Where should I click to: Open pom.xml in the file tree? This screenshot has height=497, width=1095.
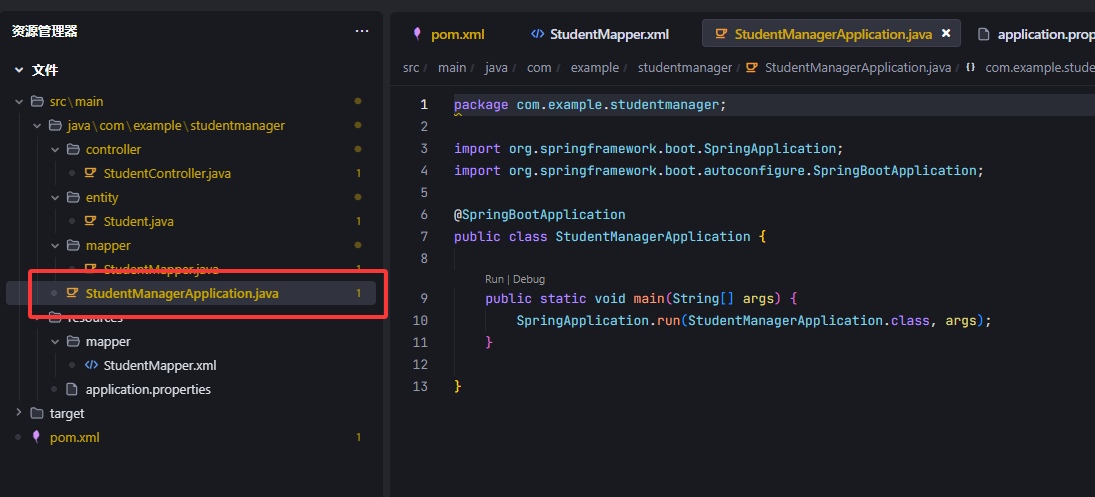tap(75, 438)
